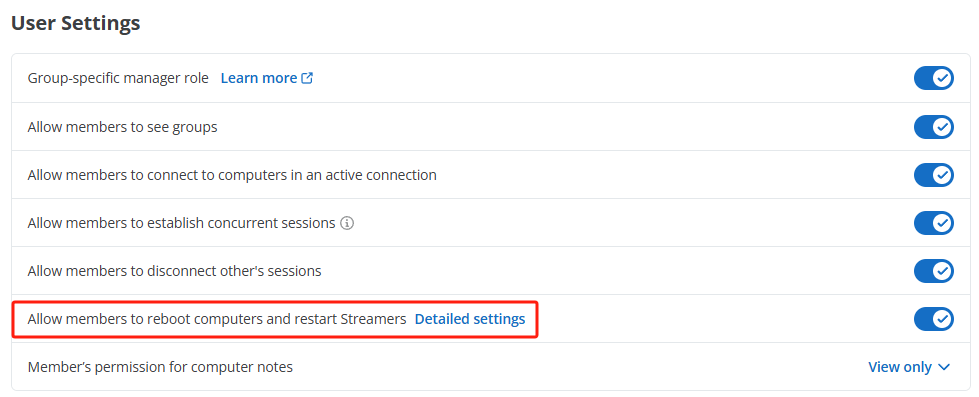Toggle the establish concurrent sessions switch
Image resolution: width=979 pixels, height=397 pixels.
(x=933, y=223)
